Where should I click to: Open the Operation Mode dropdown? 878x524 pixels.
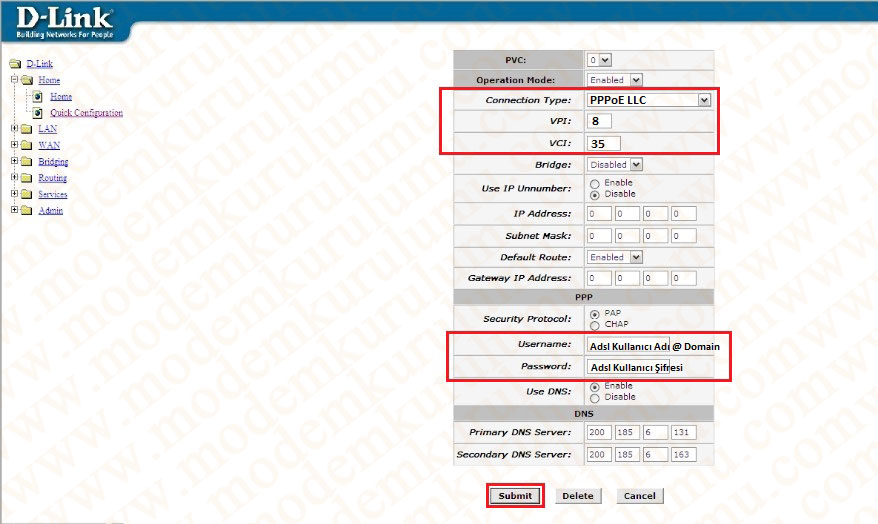tap(614, 80)
